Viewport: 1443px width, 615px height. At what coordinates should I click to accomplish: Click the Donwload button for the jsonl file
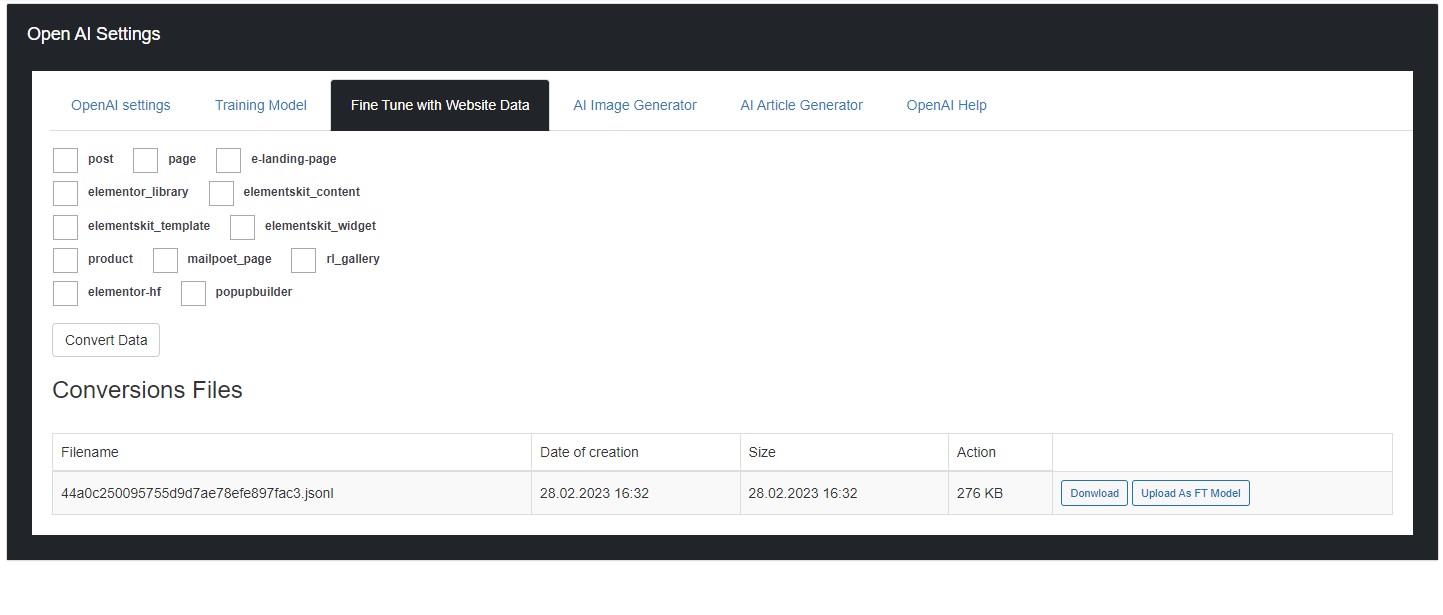coord(1095,493)
